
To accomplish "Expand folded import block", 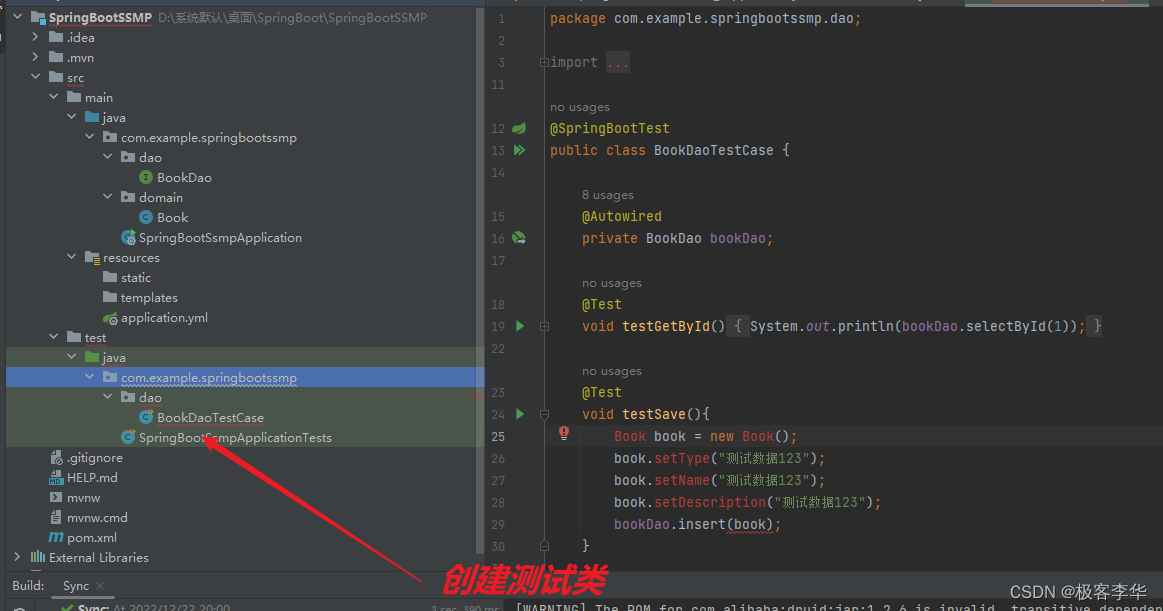I will [544, 63].
